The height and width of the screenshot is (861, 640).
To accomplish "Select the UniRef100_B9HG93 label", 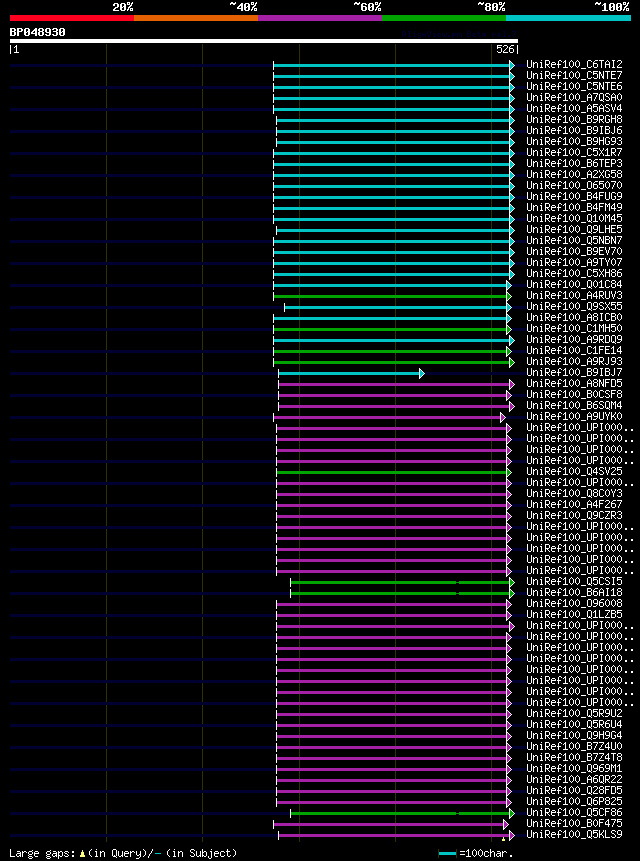I will click(x=574, y=142).
